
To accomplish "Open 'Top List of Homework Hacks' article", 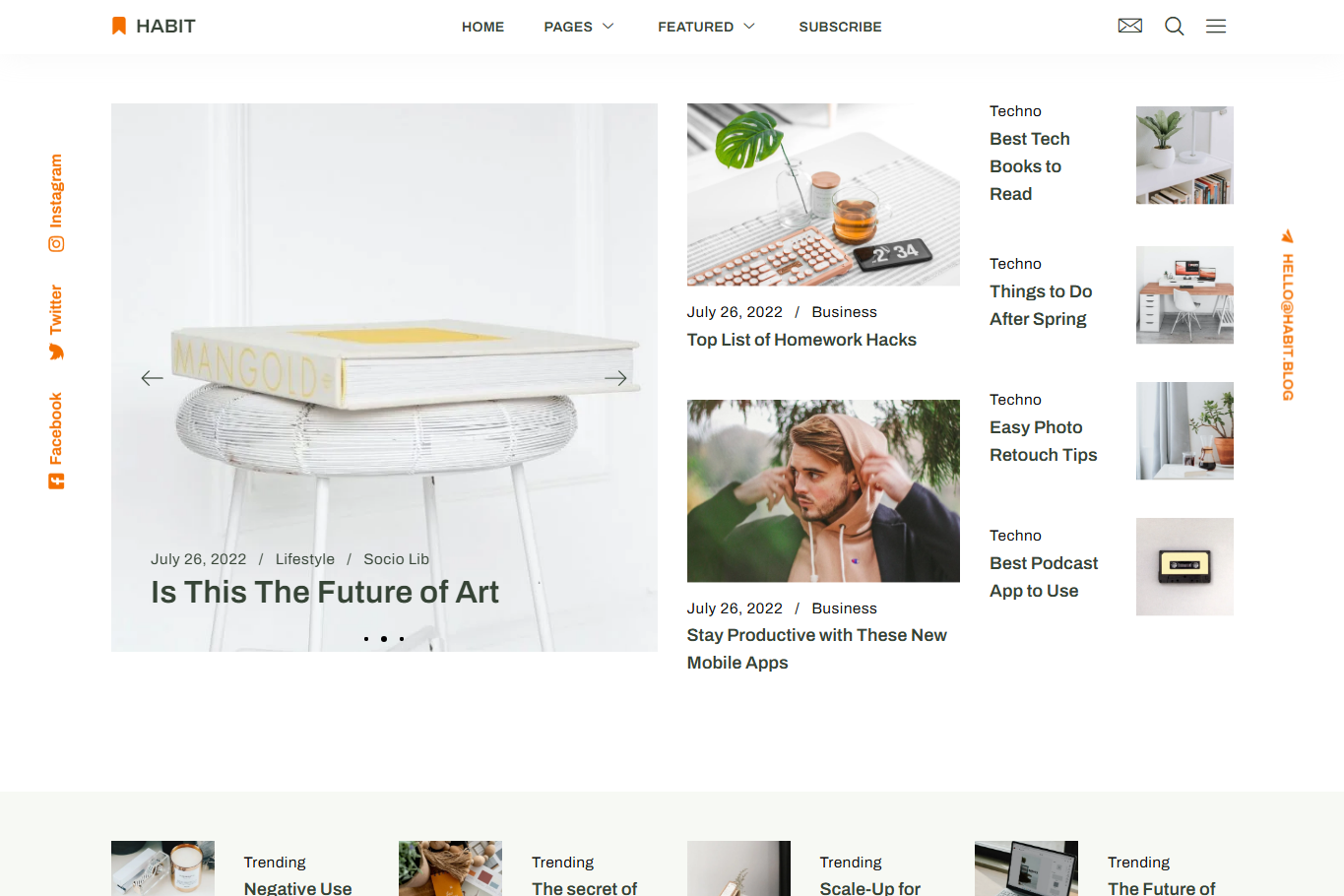I will click(x=801, y=340).
